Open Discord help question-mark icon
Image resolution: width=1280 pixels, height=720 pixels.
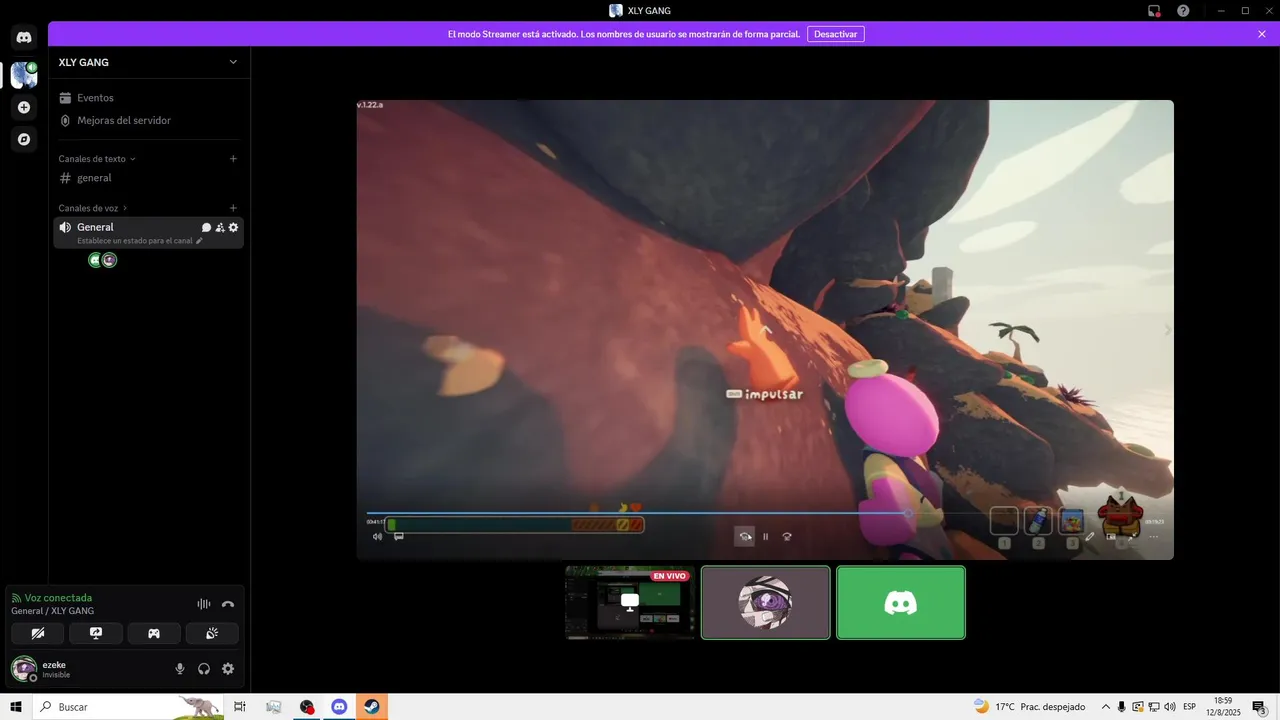pos(1184,11)
